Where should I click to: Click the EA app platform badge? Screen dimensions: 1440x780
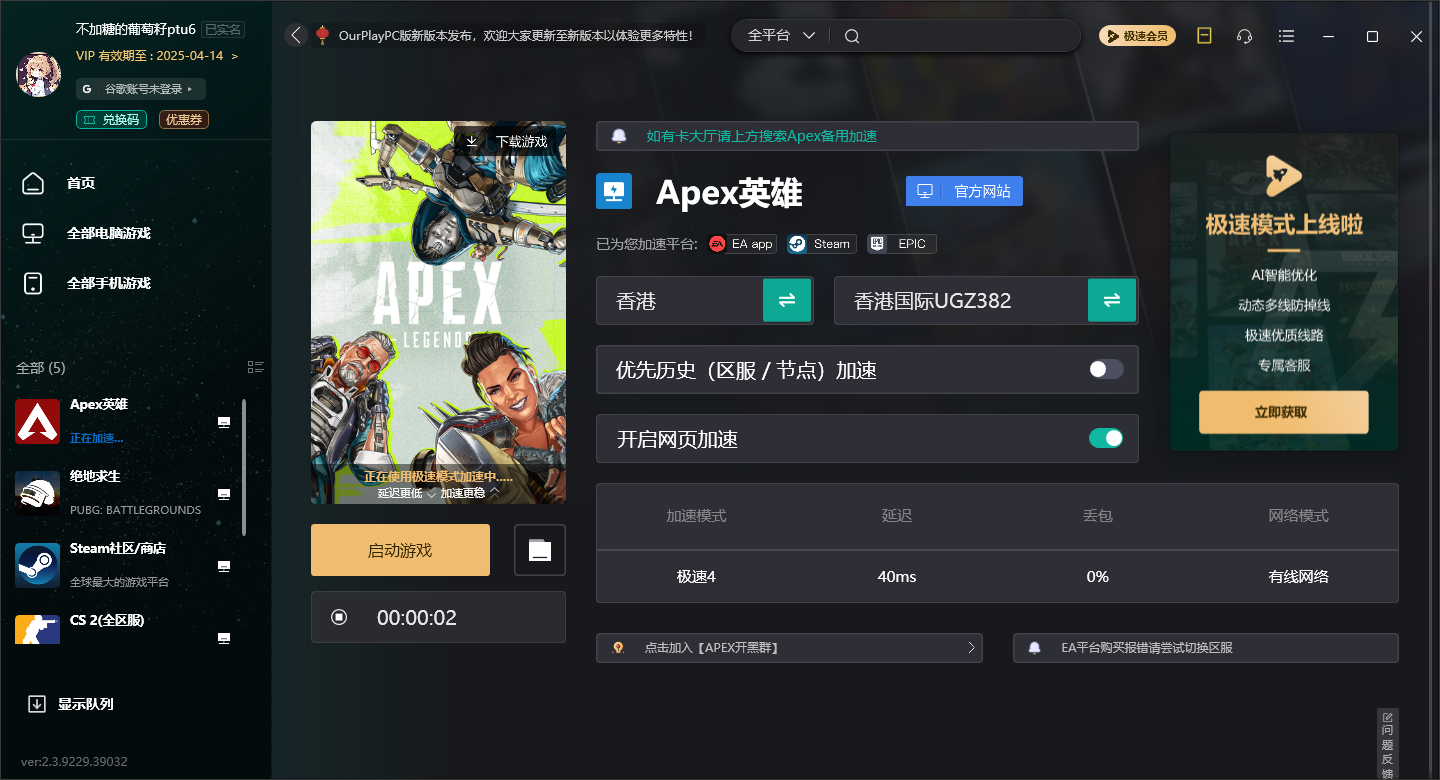[741, 243]
